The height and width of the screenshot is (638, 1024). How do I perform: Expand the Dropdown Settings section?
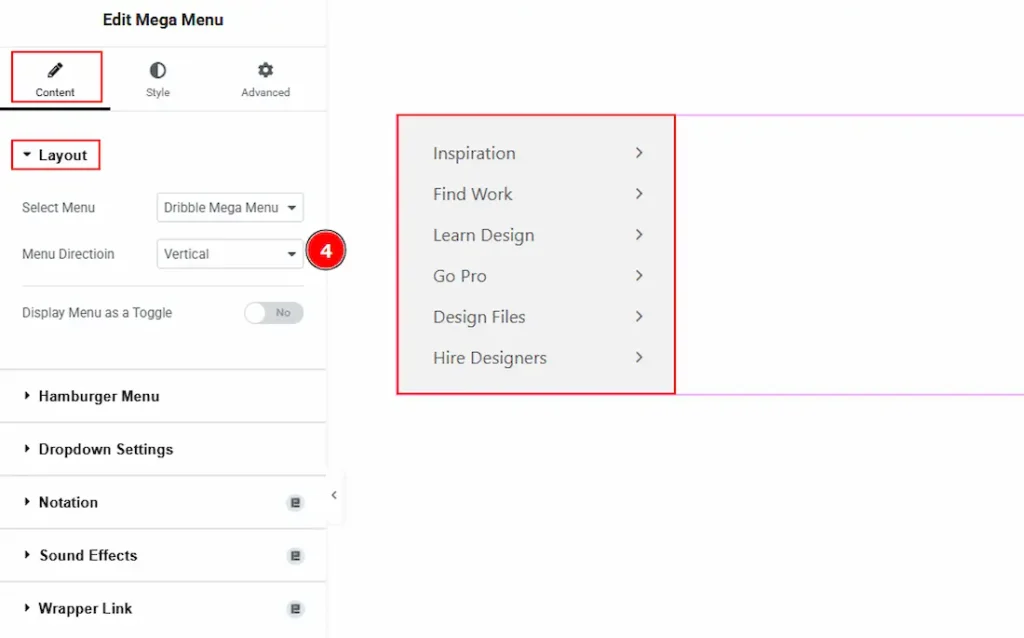tap(107, 449)
